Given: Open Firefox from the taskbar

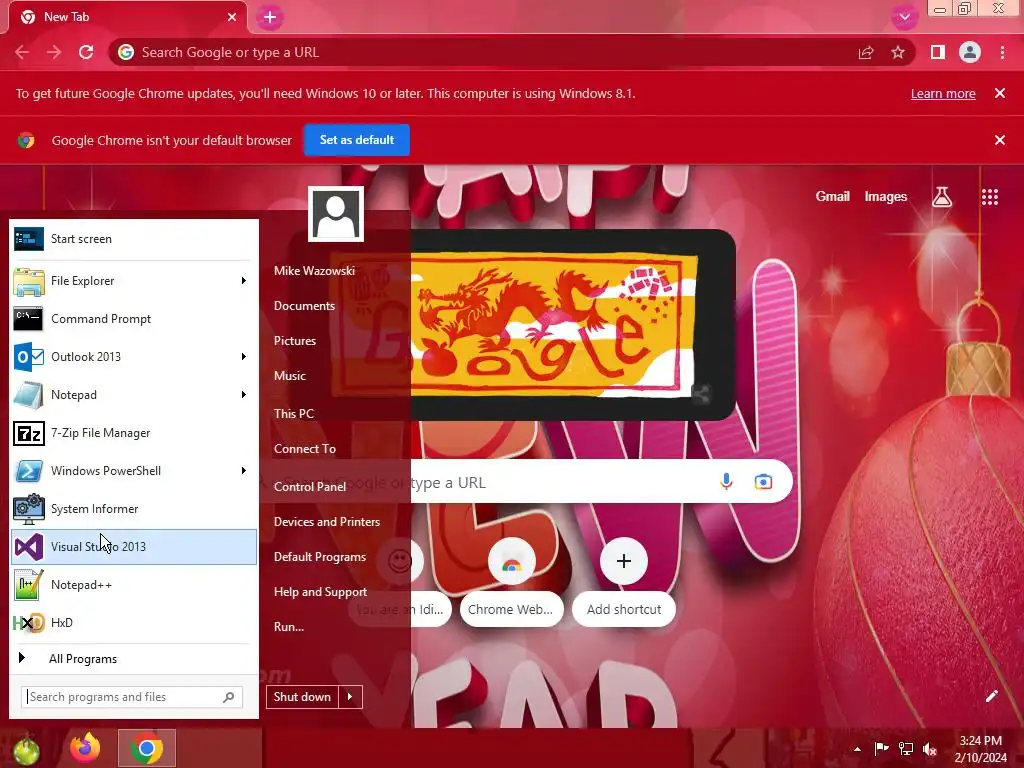Looking at the screenshot, I should [85, 748].
